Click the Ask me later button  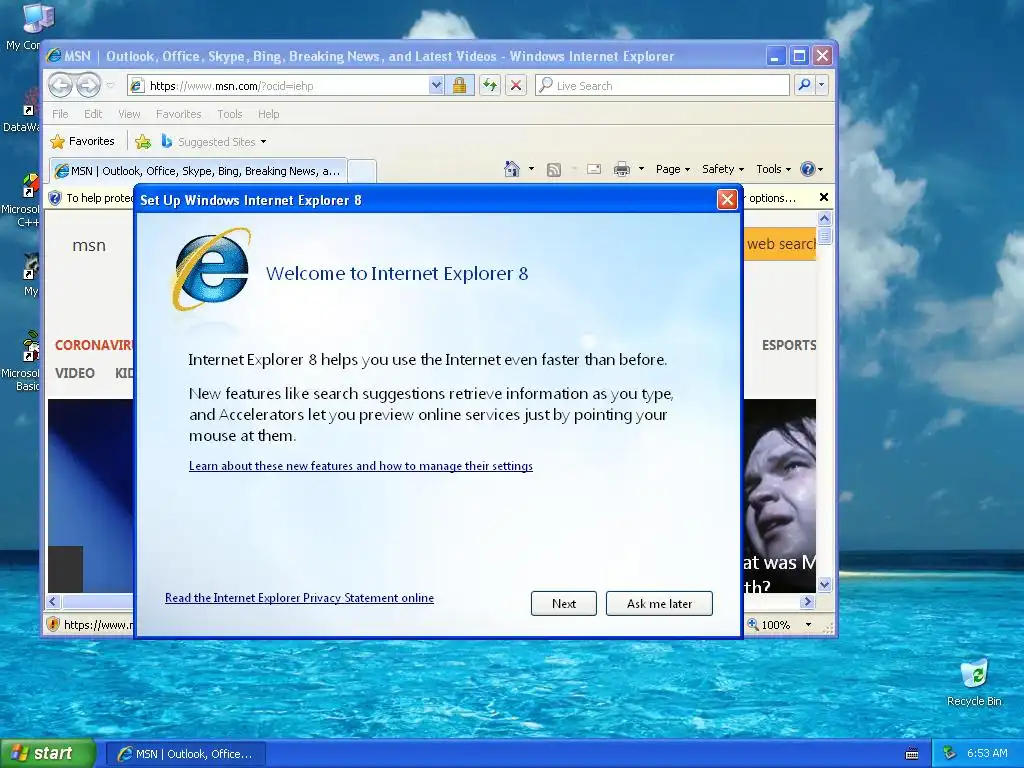click(x=659, y=603)
